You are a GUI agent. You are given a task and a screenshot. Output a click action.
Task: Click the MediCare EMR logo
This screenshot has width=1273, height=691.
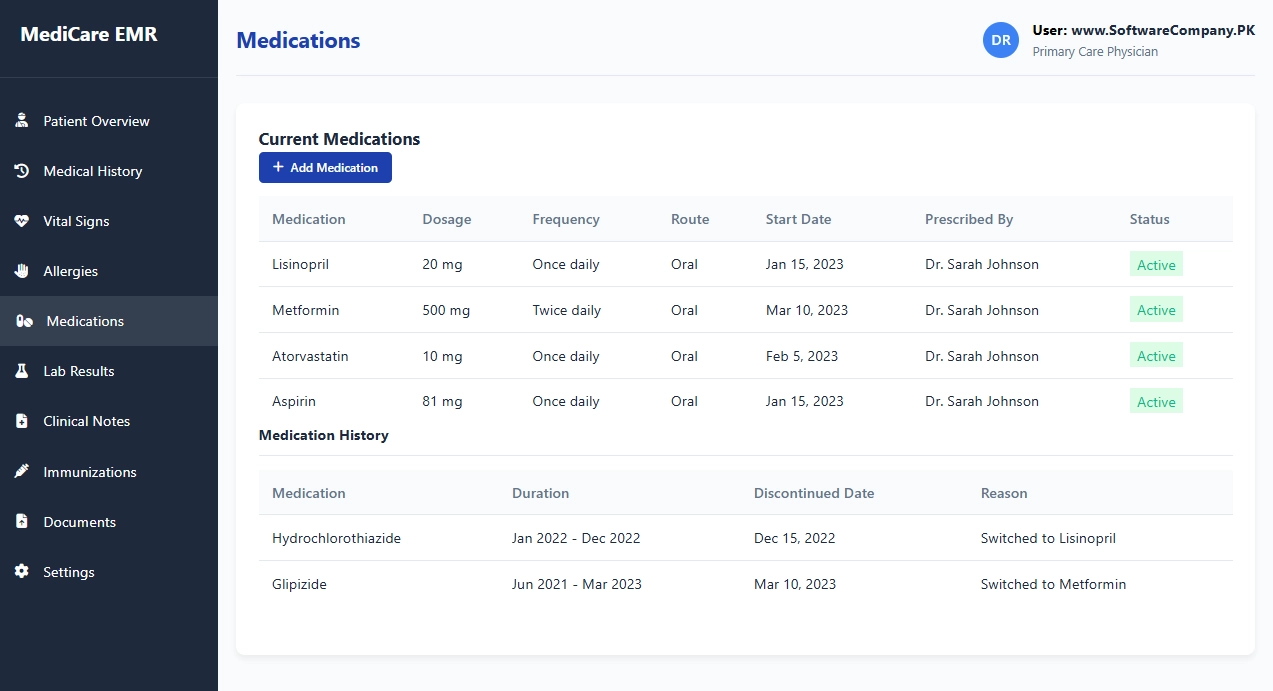coord(89,33)
